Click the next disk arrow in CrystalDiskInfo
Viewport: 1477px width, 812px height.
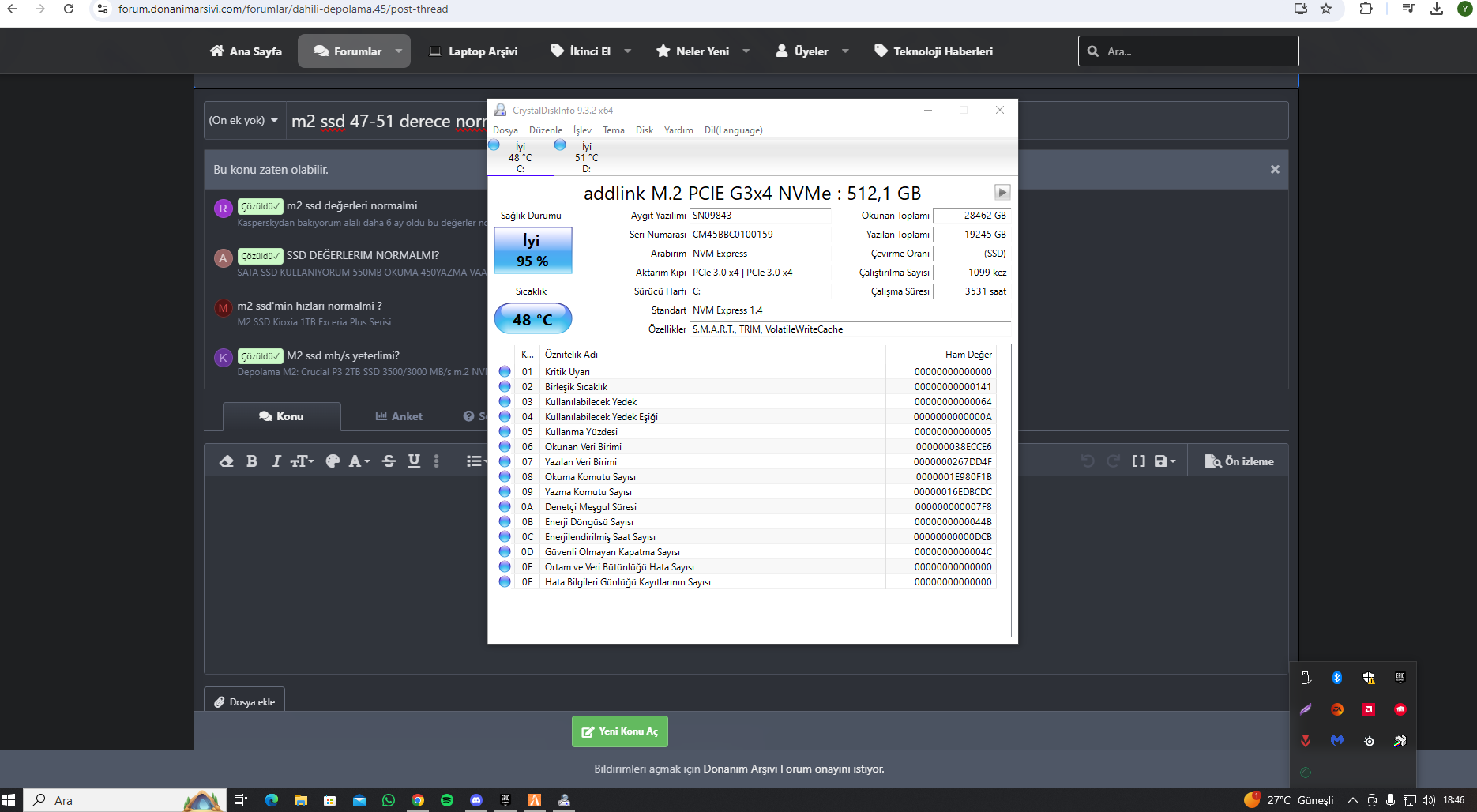[x=1002, y=192]
